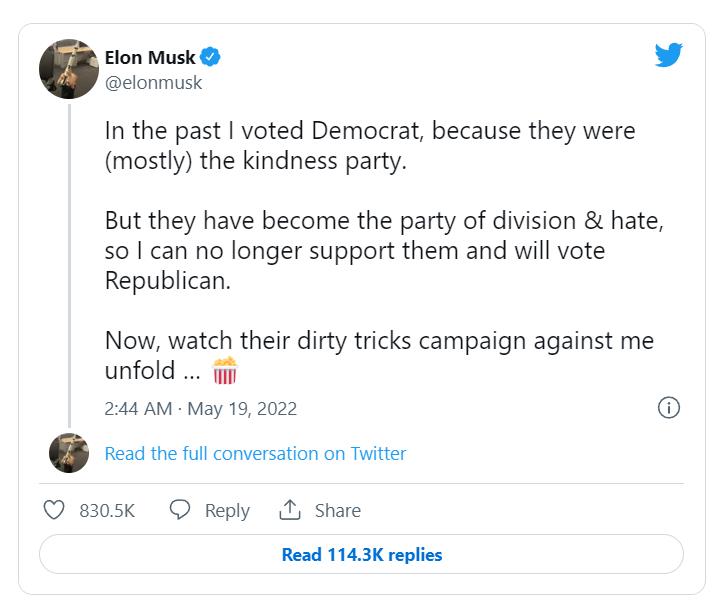Open the 2:44 AM · May 19, 2022 timestamp
The height and width of the screenshot is (605, 717).
(201, 409)
